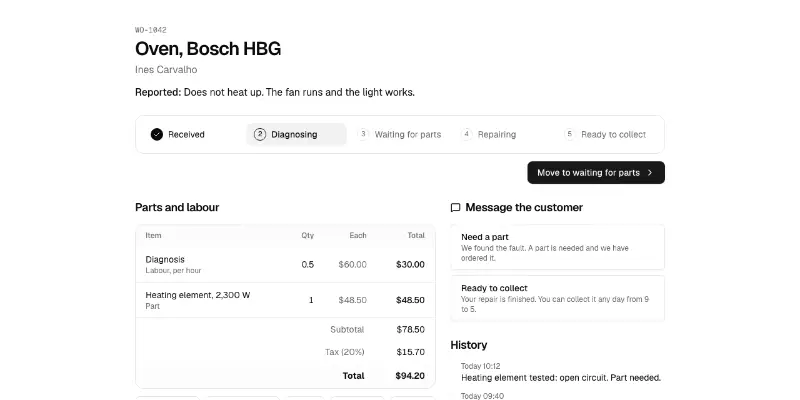Screen dimensions: 800x400
Task: Select the Waiting for parts stage label
Action: pos(408,135)
